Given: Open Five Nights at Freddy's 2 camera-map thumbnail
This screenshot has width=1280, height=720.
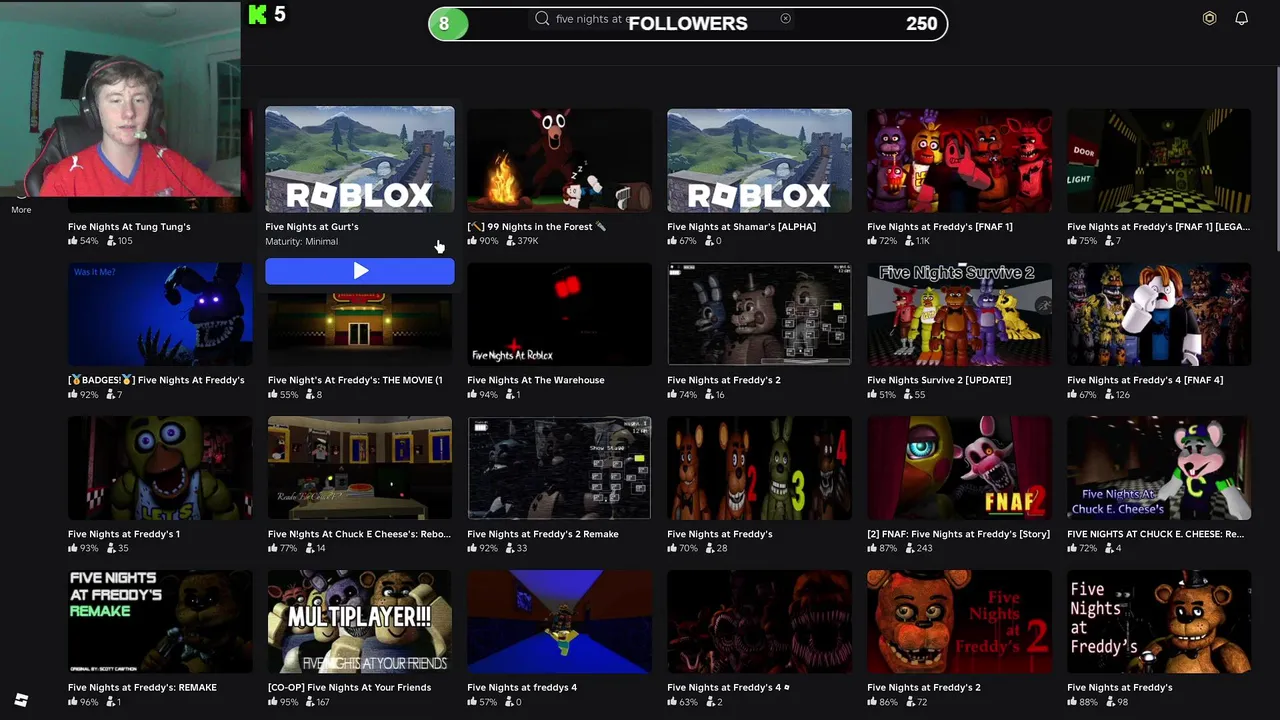Looking at the screenshot, I should pyautogui.click(x=759, y=314).
